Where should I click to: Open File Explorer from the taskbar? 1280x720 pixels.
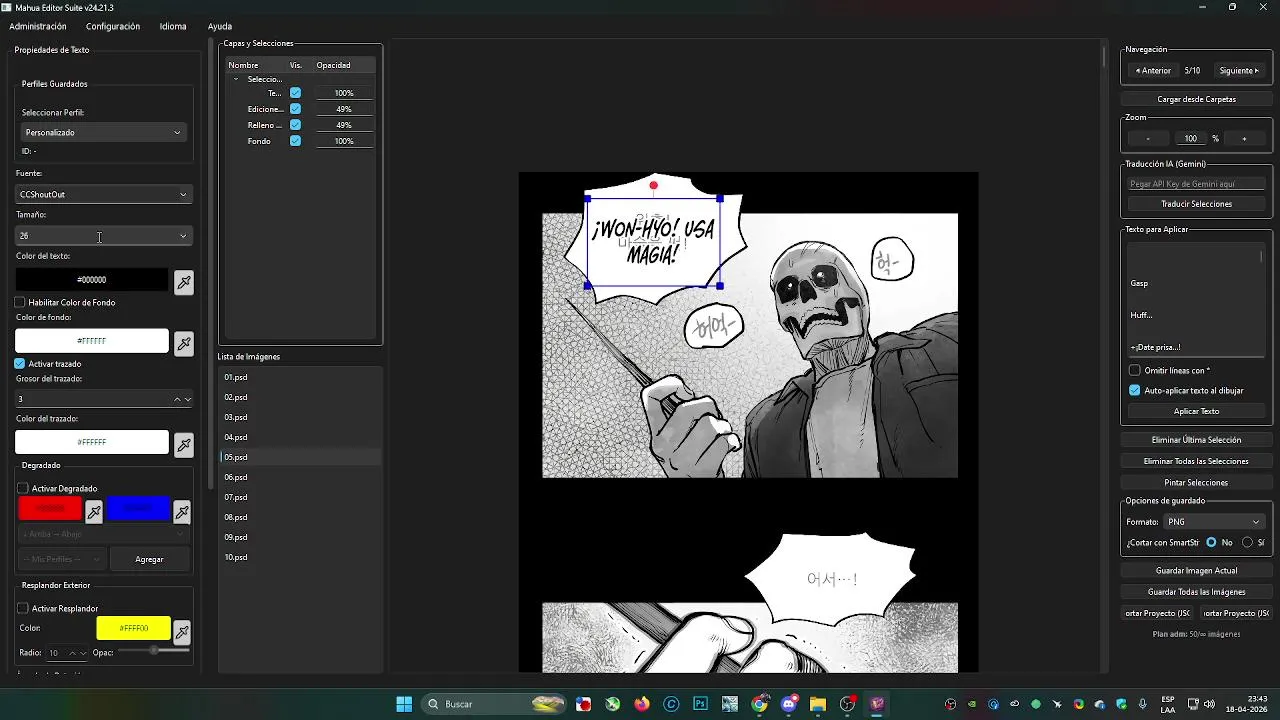pyautogui.click(x=818, y=704)
